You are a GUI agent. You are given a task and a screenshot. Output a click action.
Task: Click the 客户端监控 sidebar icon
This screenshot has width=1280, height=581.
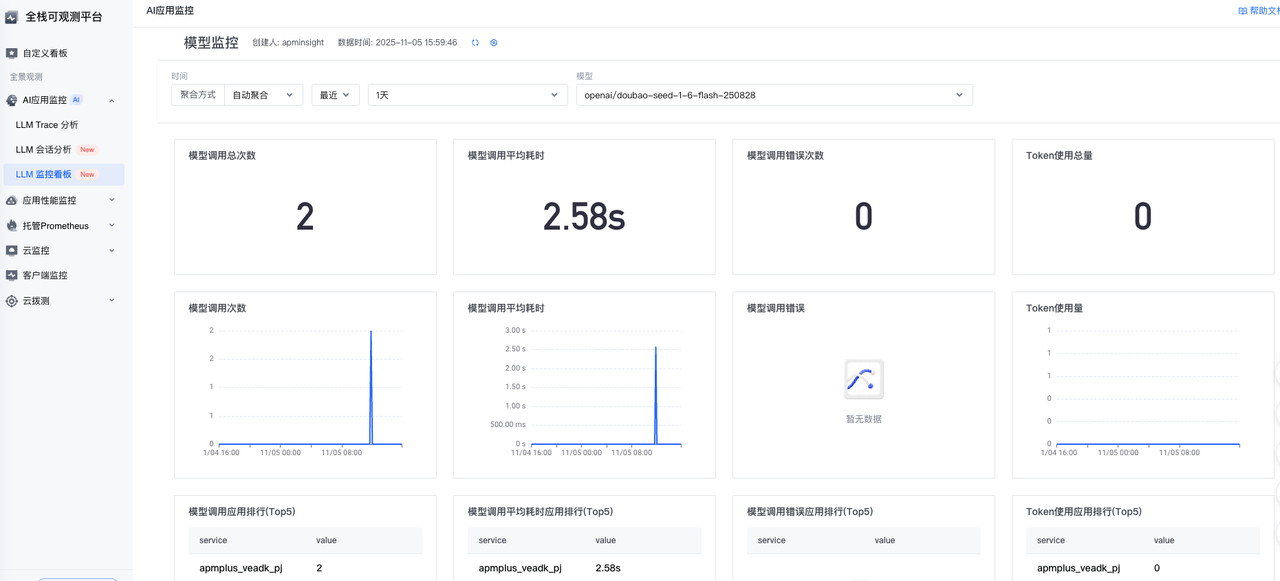click(x=12, y=275)
